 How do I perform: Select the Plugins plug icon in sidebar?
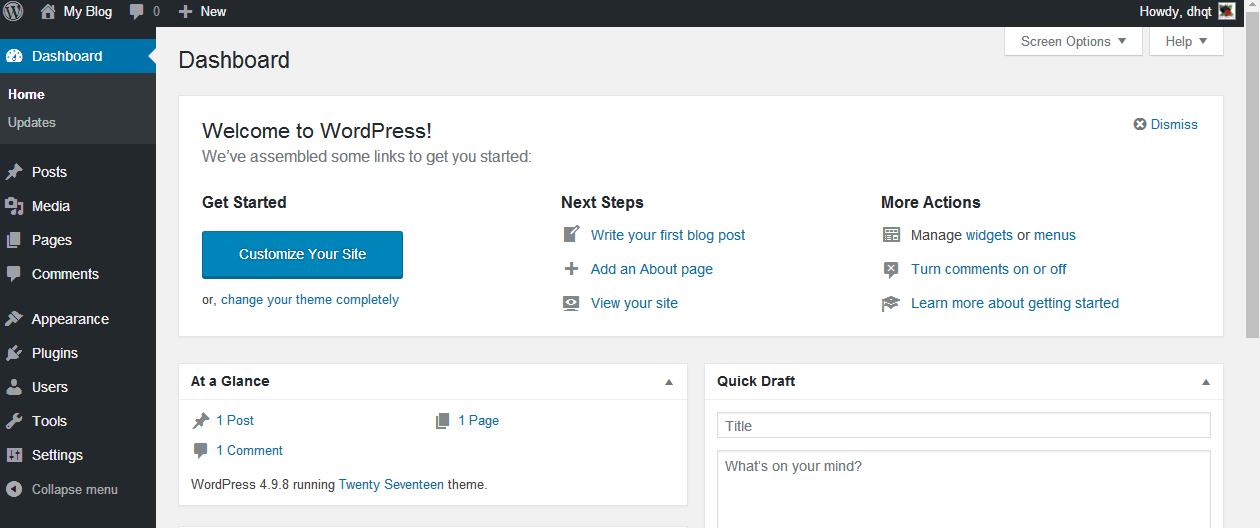(14, 353)
